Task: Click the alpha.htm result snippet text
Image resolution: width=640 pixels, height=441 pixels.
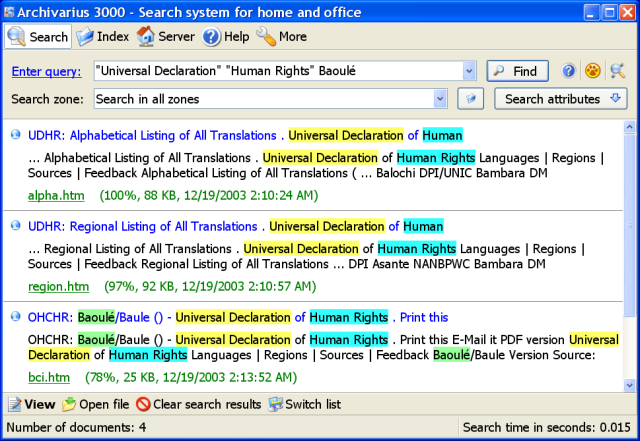Action: click(x=316, y=165)
